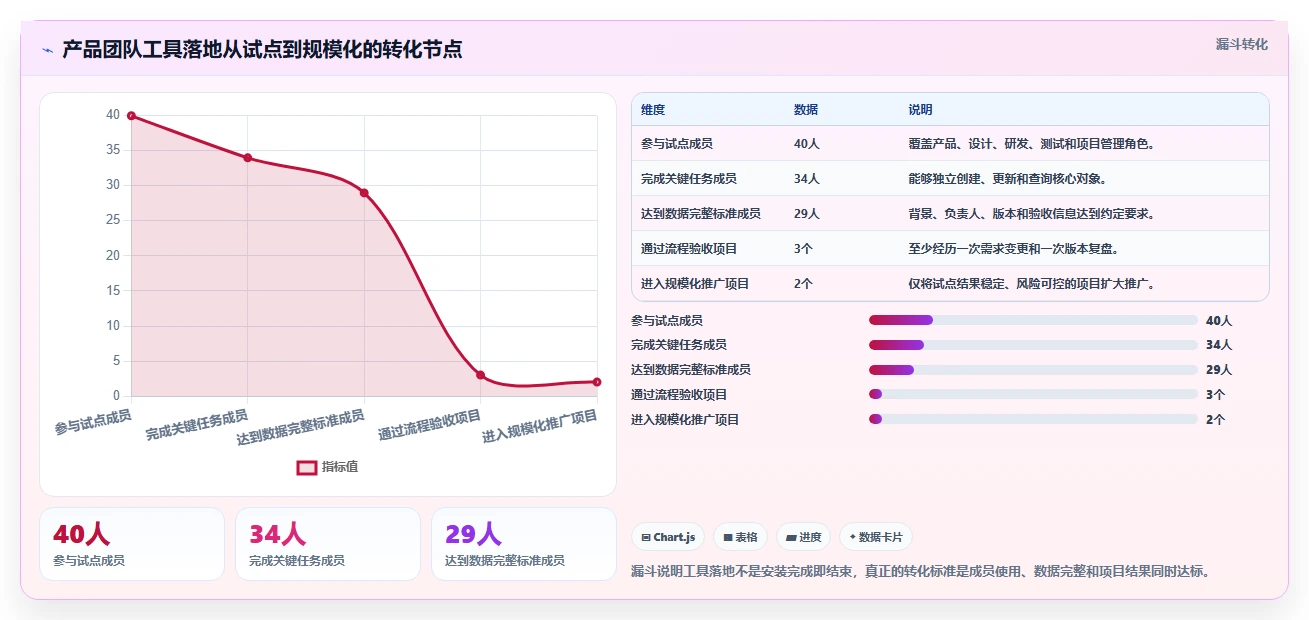Click the 通过流程验收项目 progress bar

(1033, 395)
